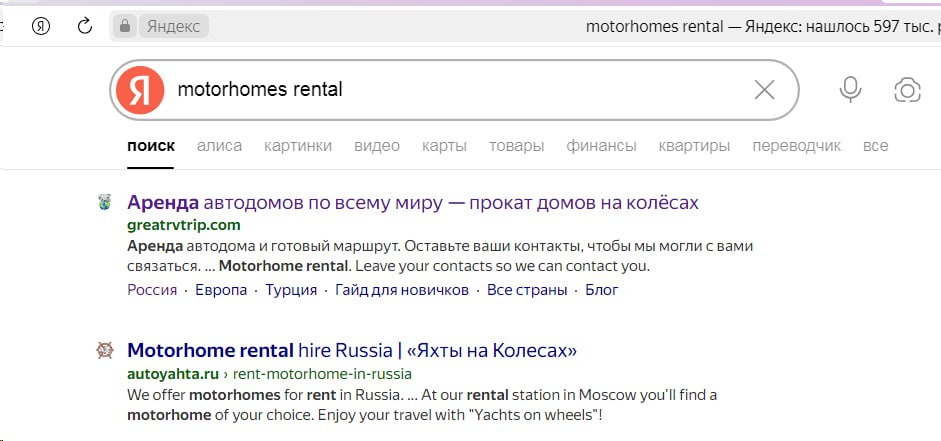Open image search via camera icon
Image resolution: width=941 pixels, height=441 pixels.
[x=907, y=90]
